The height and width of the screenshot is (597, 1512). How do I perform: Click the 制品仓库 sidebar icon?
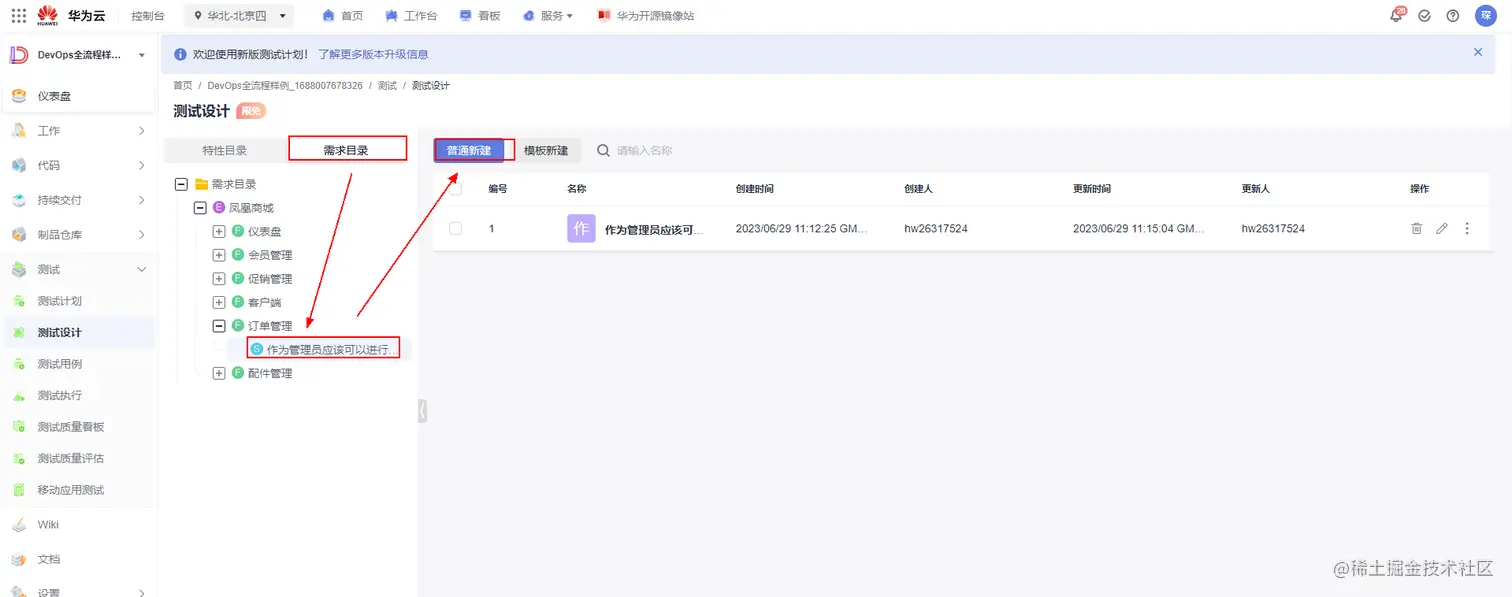[x=18, y=235]
